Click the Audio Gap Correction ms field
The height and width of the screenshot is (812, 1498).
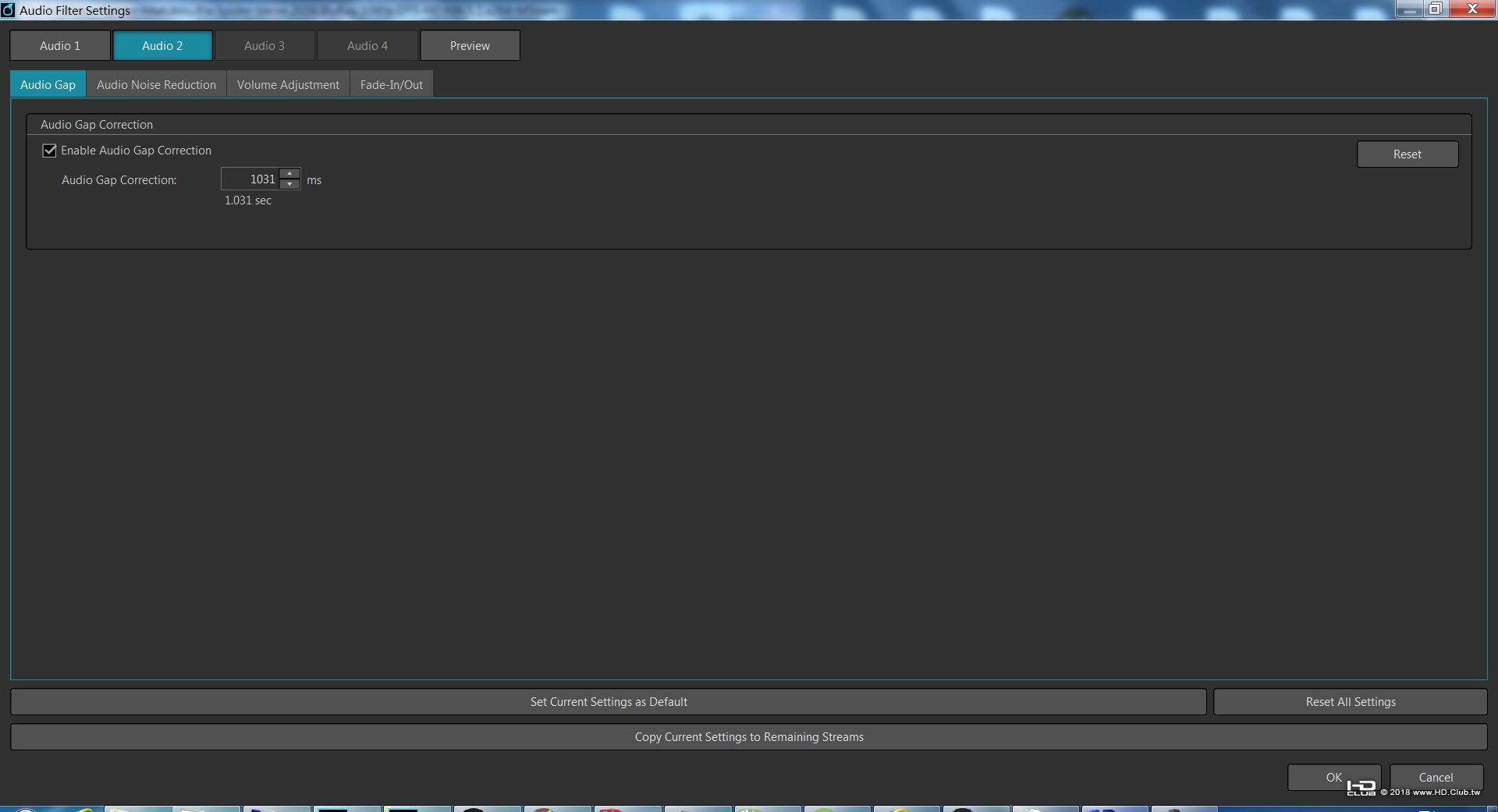tap(250, 179)
